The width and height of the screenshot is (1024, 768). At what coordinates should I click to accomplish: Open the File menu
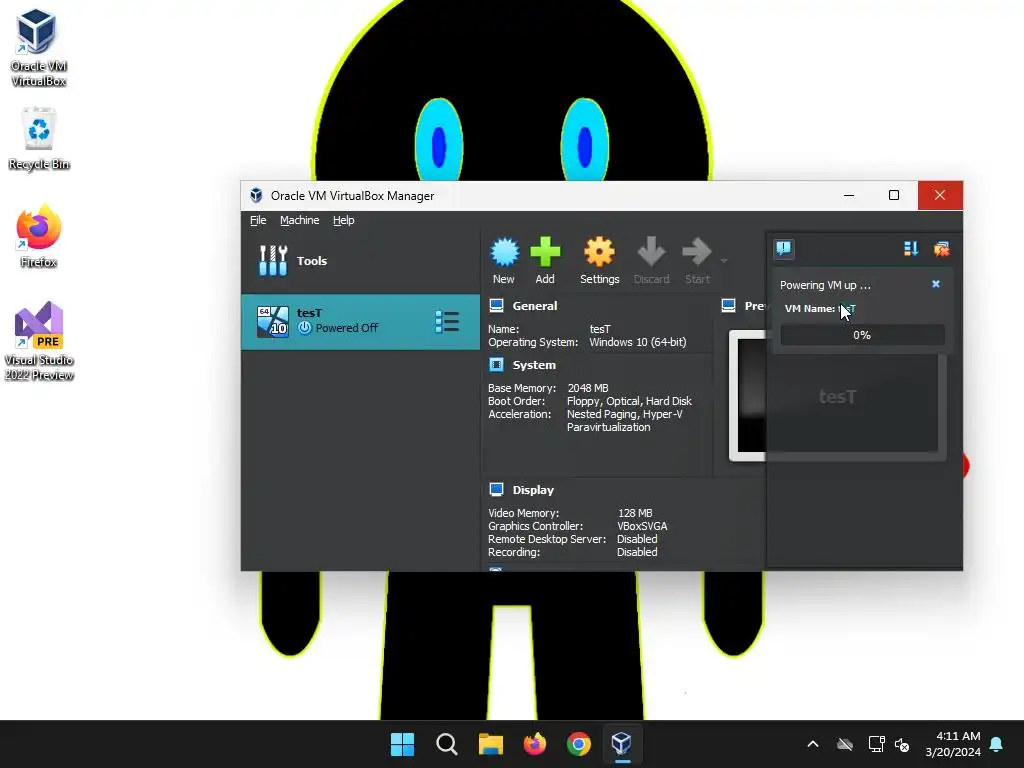[258, 220]
